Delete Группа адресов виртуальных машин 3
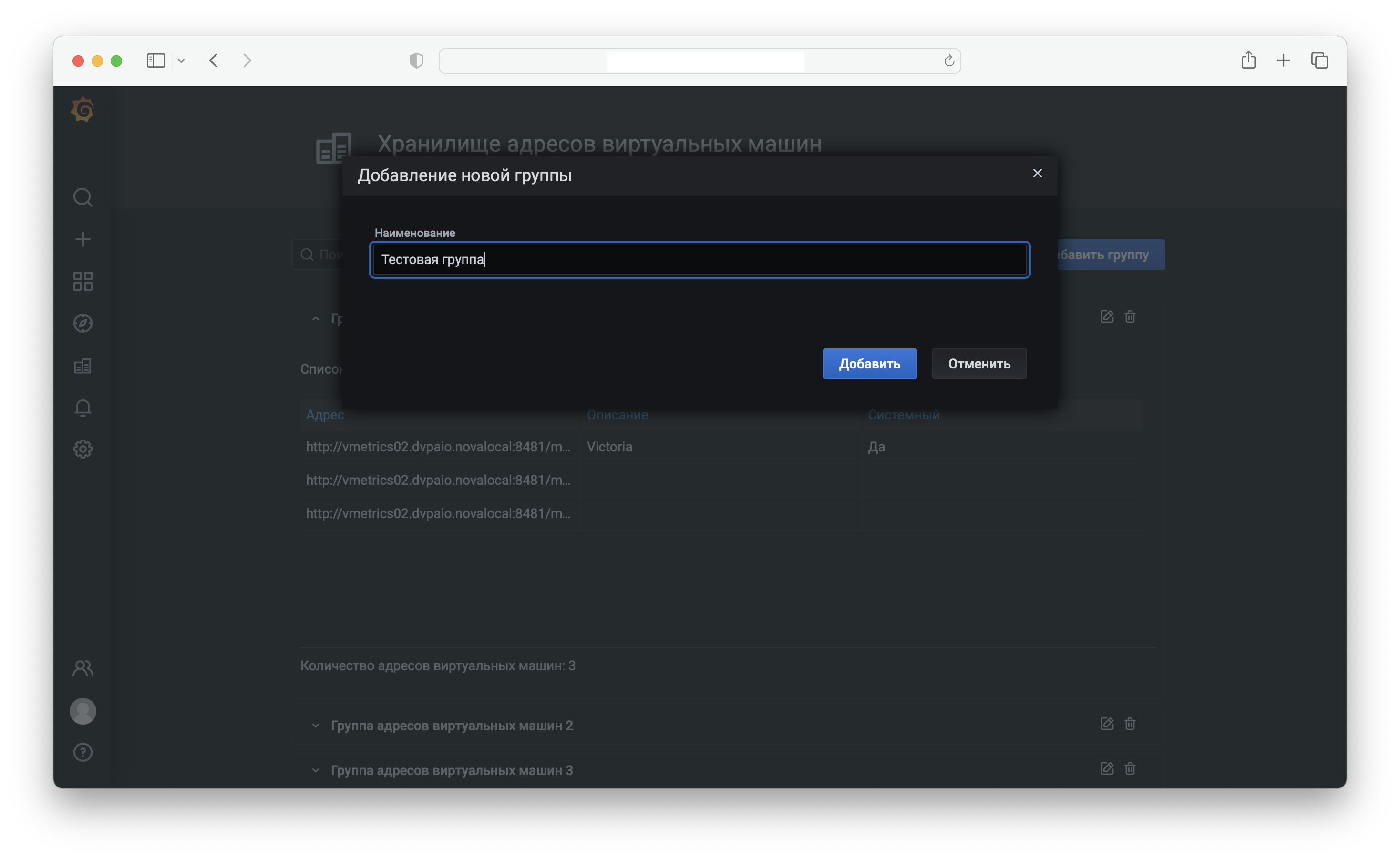1400x859 pixels. click(x=1130, y=769)
